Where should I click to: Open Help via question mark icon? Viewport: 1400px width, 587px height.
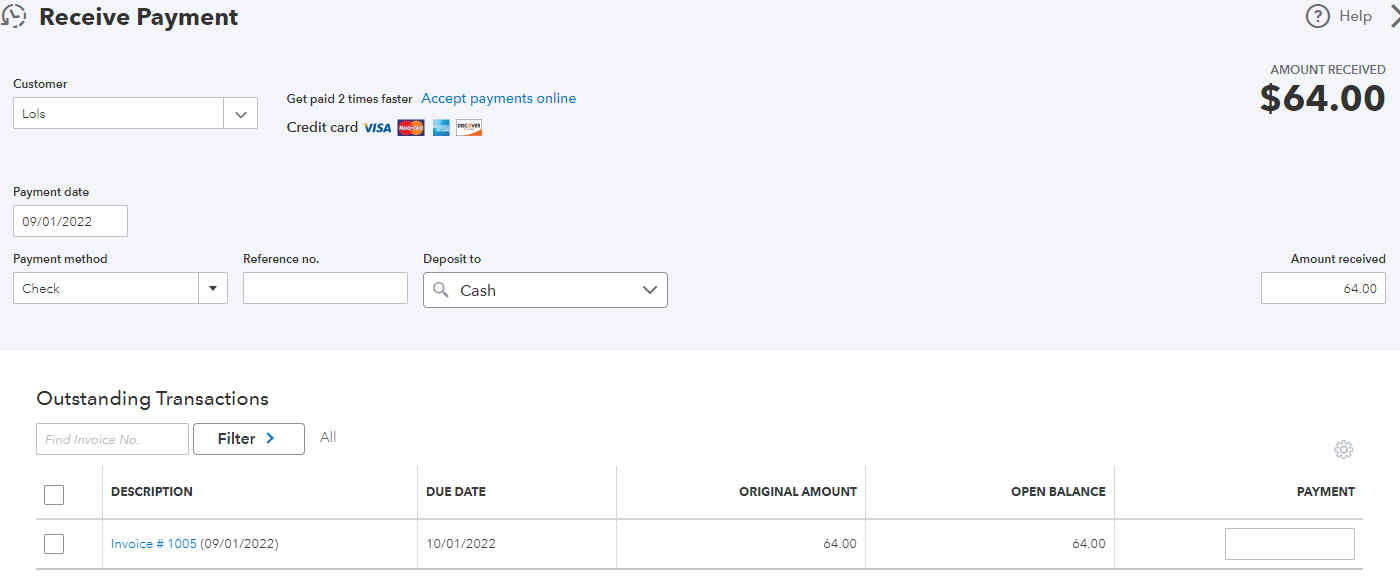point(1318,17)
